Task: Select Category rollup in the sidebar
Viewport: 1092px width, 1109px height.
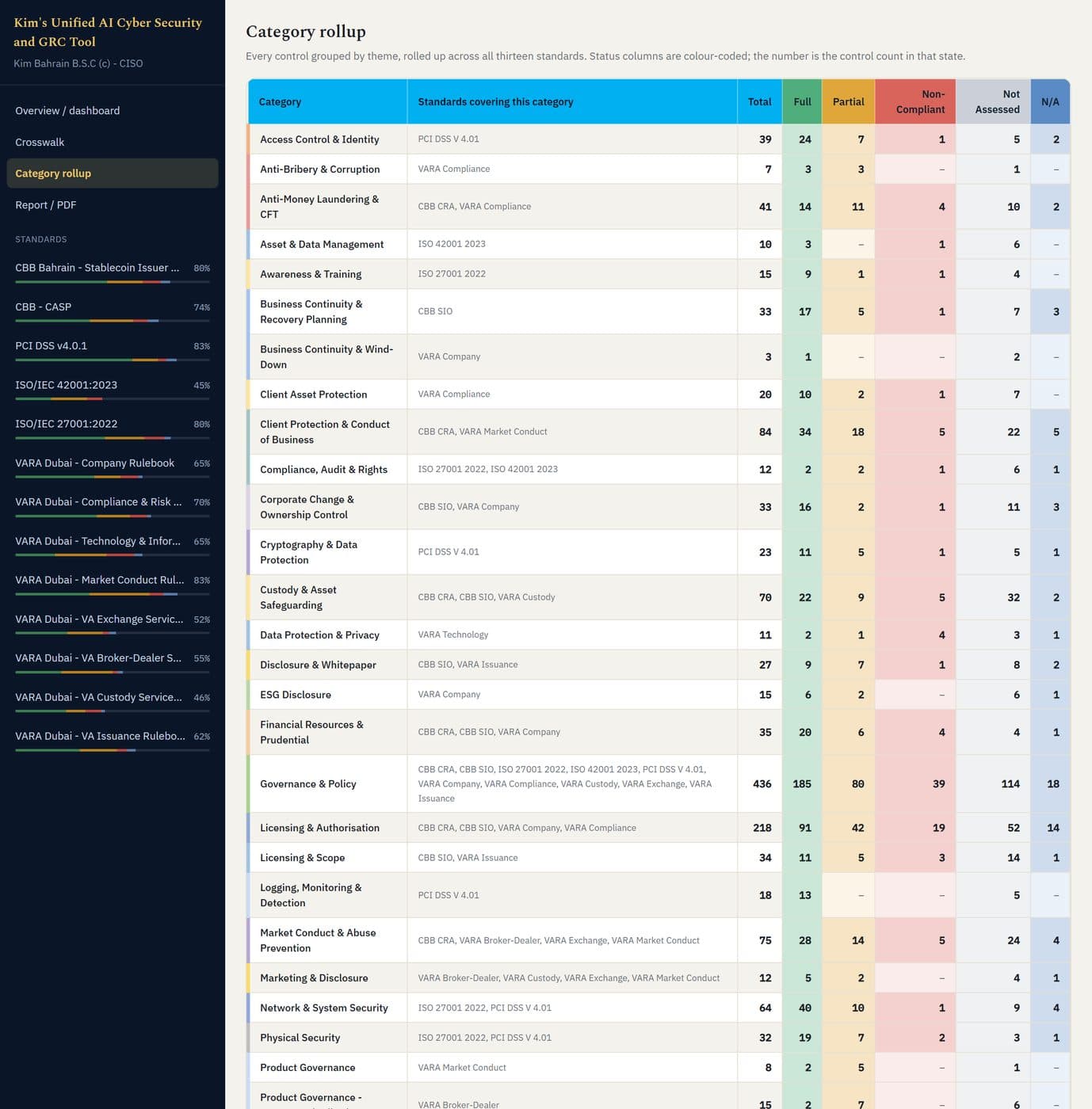Action: click(113, 173)
